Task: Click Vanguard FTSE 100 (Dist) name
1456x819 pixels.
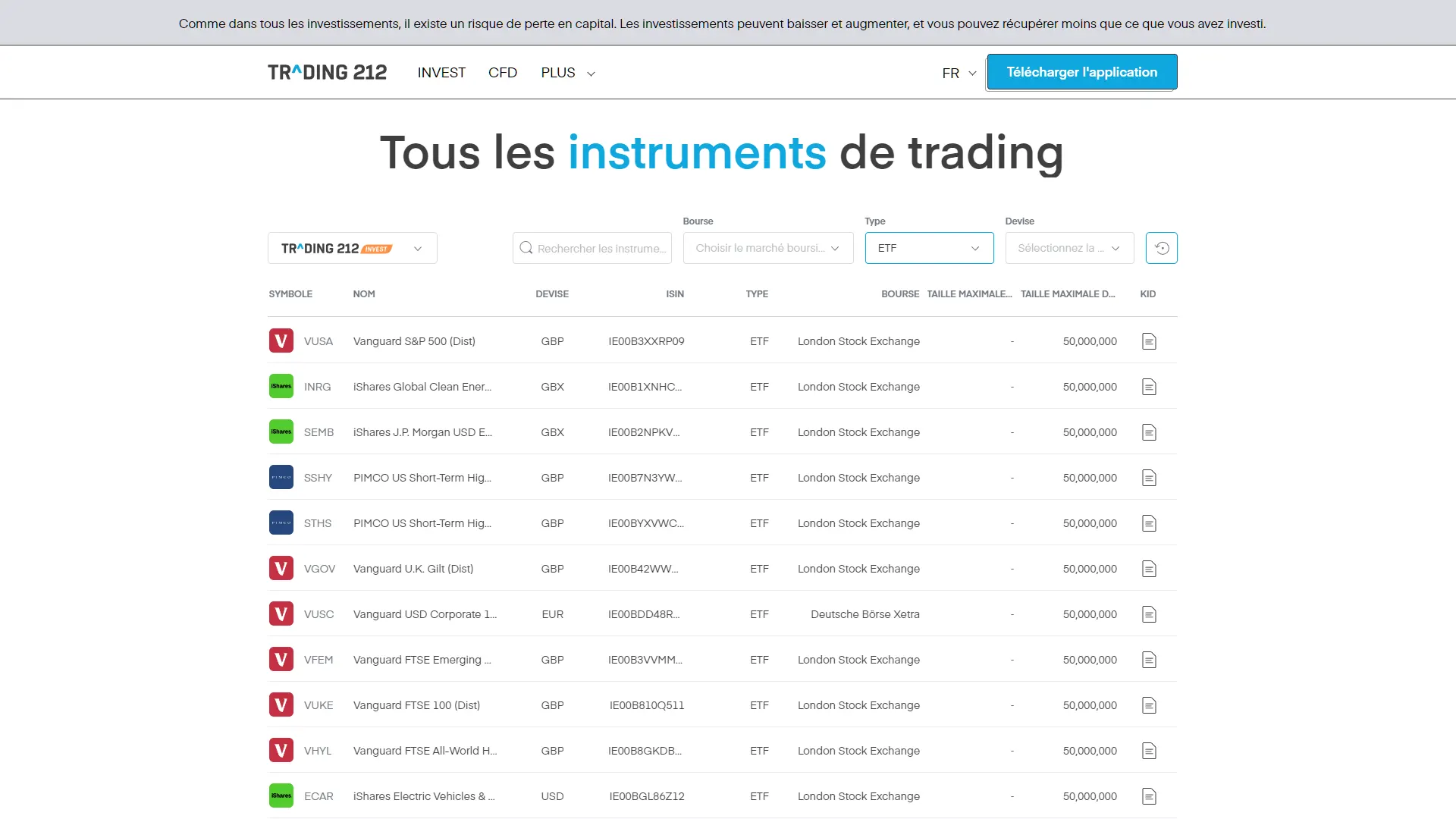Action: click(416, 705)
